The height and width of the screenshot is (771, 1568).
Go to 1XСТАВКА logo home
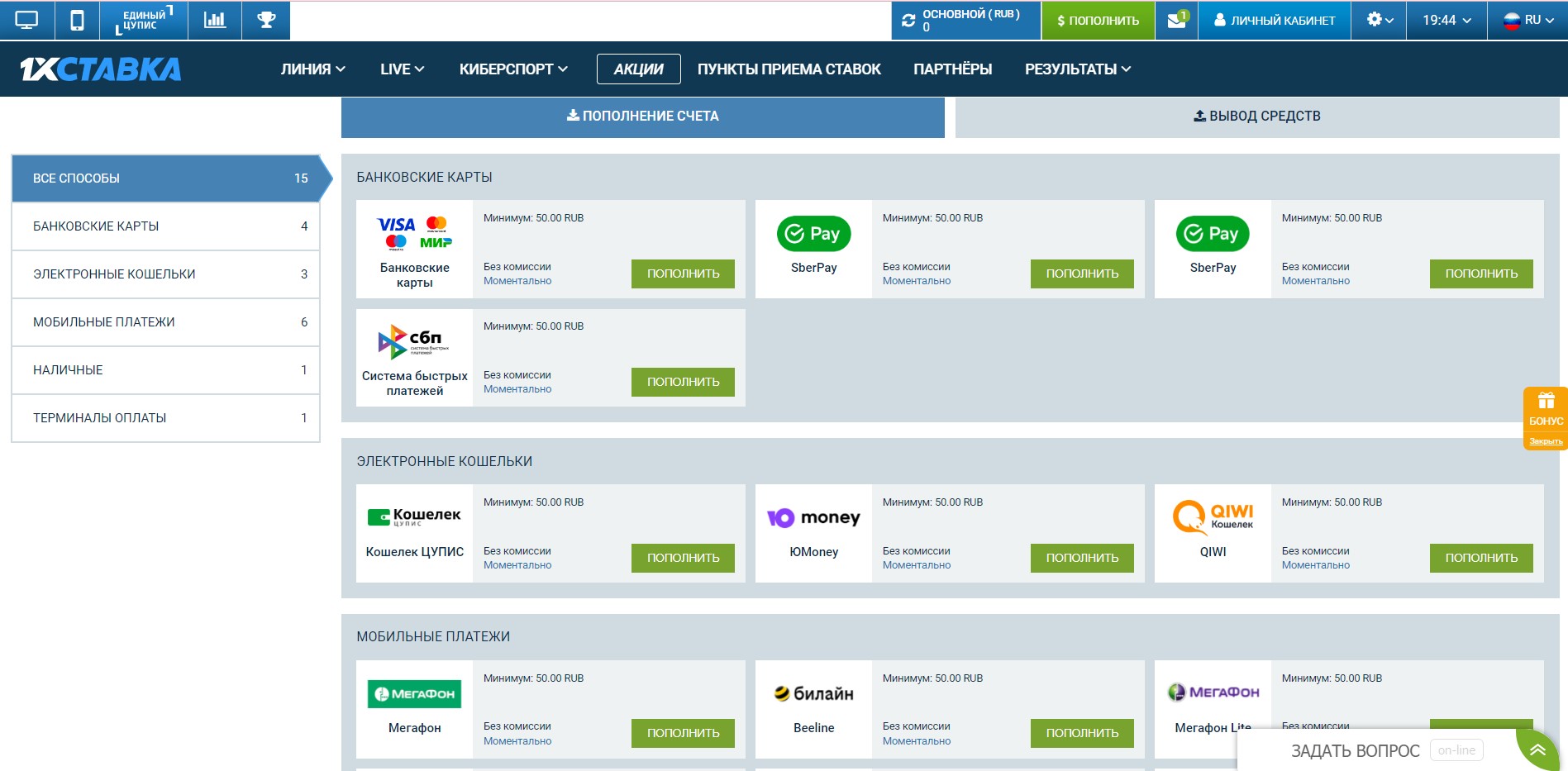pos(101,69)
